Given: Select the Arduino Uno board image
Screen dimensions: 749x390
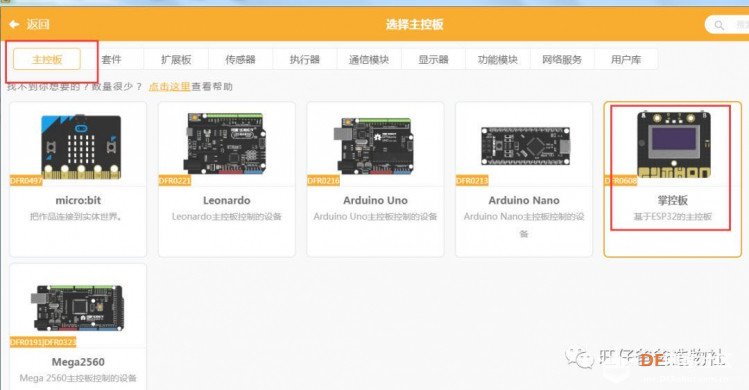Looking at the screenshot, I should point(374,145).
